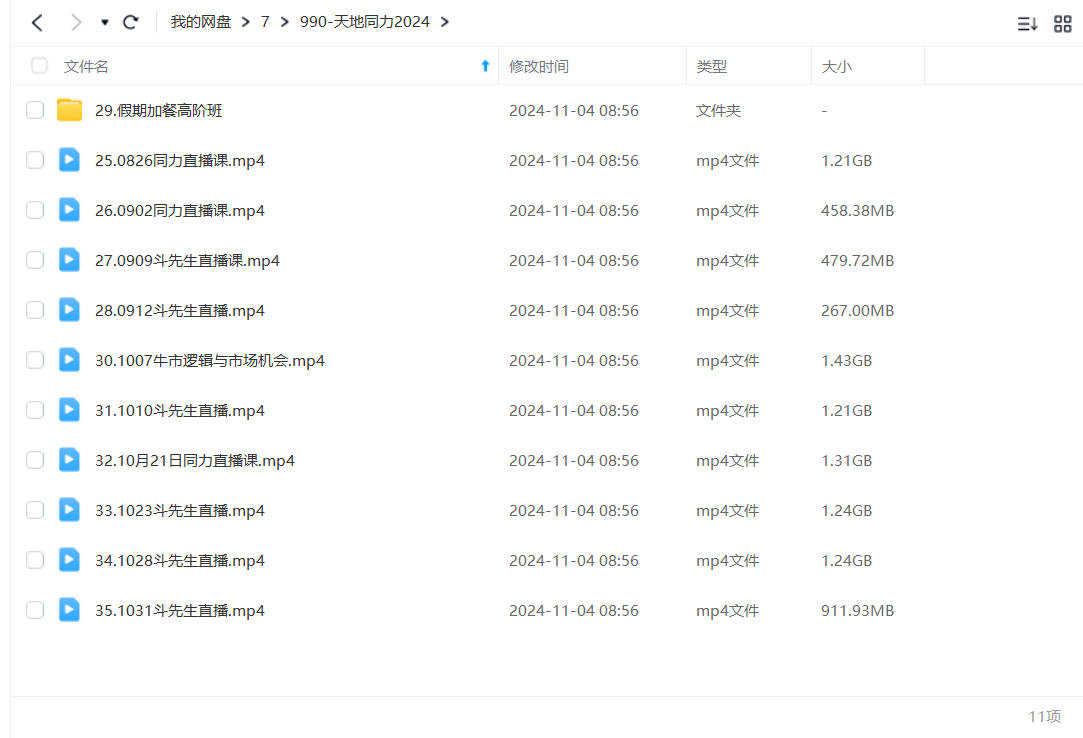Viewport: 1083px width, 738px height.
Task: Select file name 35.1031斗先生直播.mp4
Action: pos(180,611)
